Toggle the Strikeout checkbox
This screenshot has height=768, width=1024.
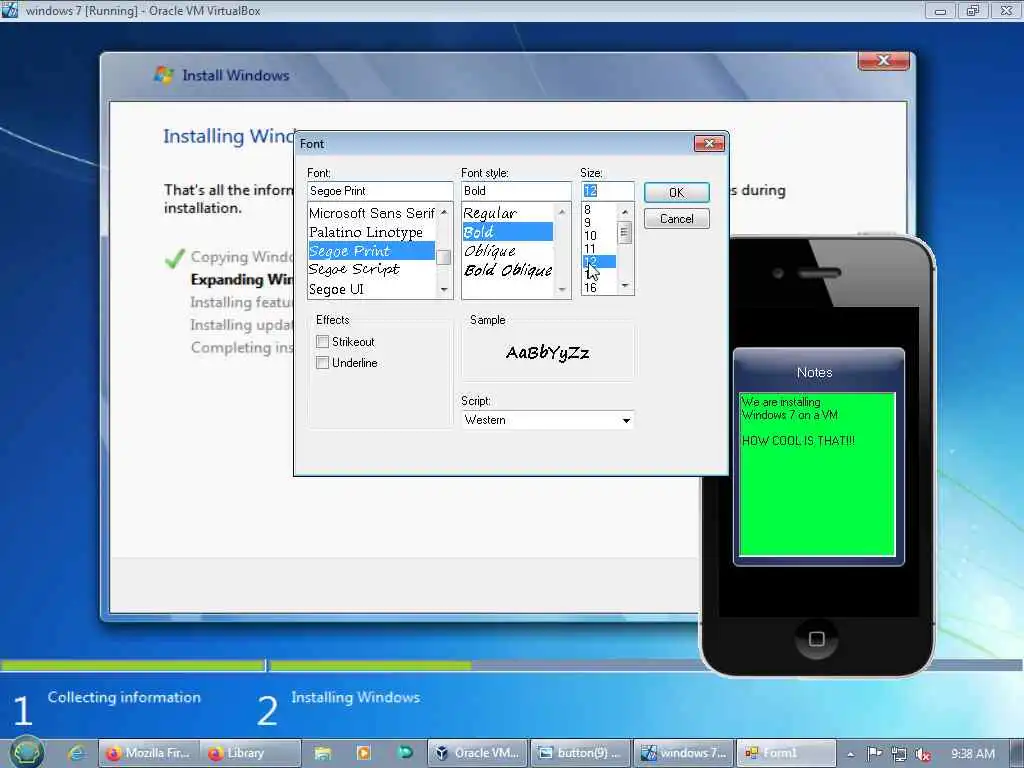point(322,342)
